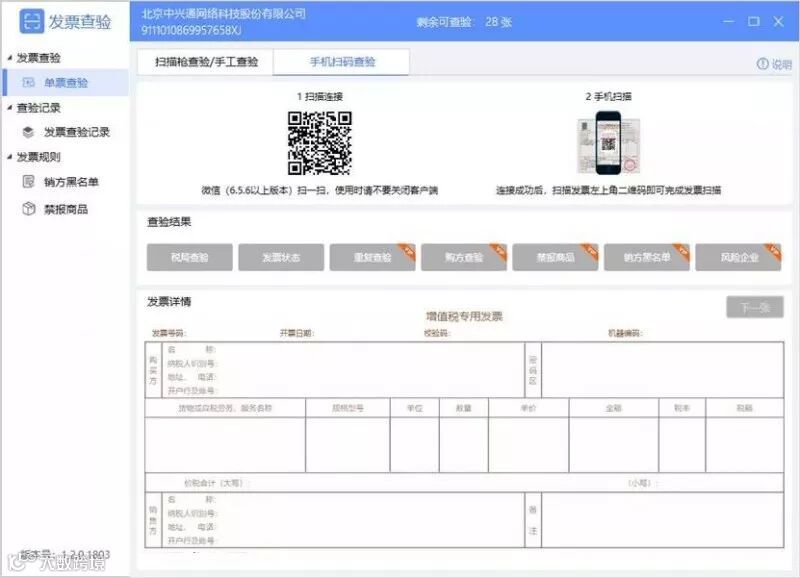Click the 销方黑名单 document icon

(x=29, y=181)
